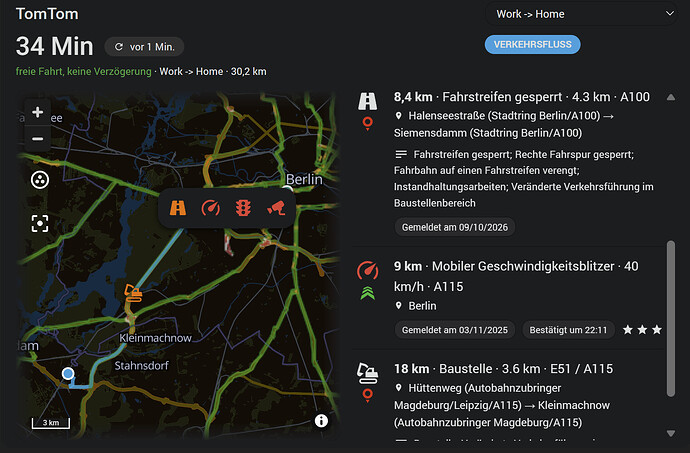The height and width of the screenshot is (453, 690).
Task: Click the VERKEHRSFLUSS button
Action: (532, 44)
